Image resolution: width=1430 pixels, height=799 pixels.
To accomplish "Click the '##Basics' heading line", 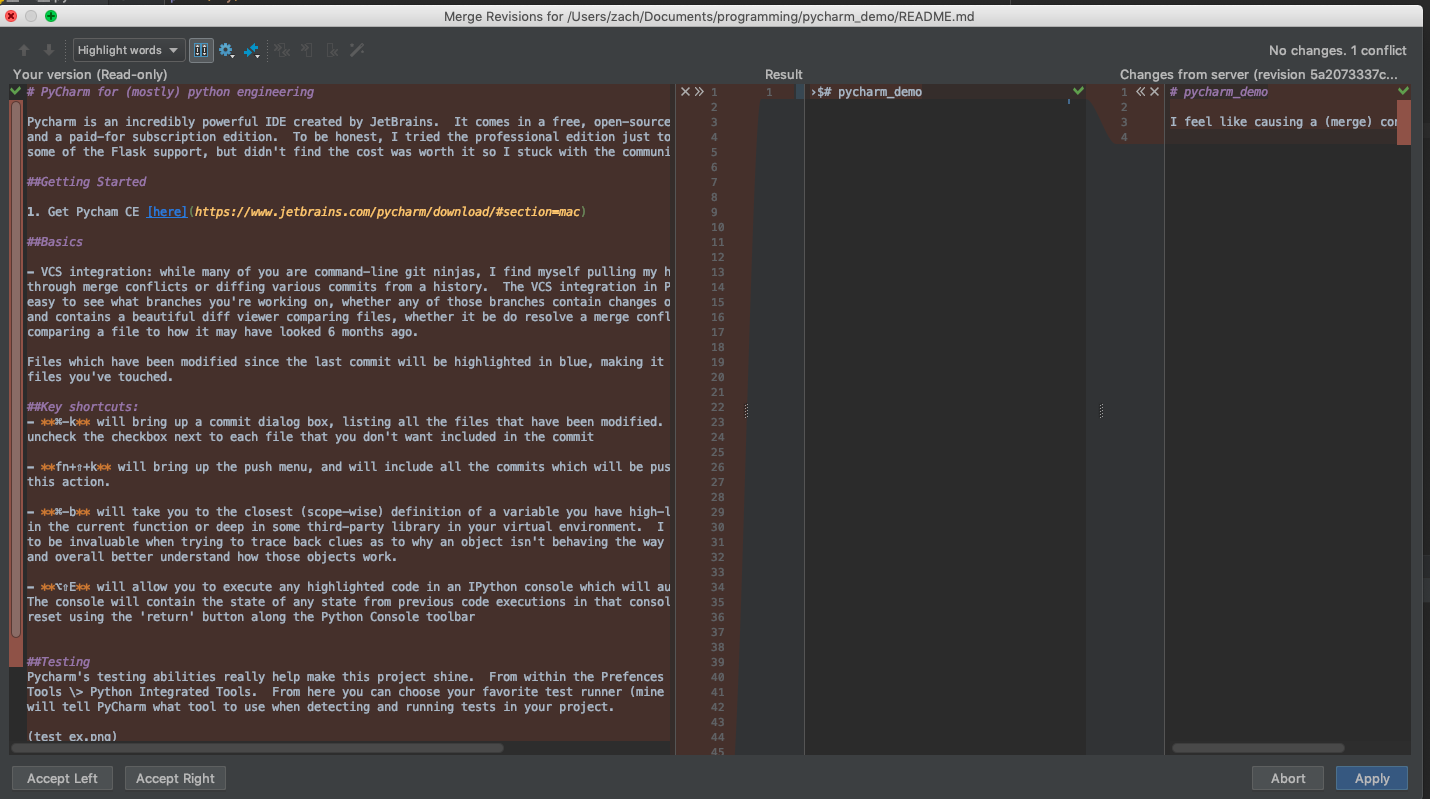I will click(x=55, y=242).
